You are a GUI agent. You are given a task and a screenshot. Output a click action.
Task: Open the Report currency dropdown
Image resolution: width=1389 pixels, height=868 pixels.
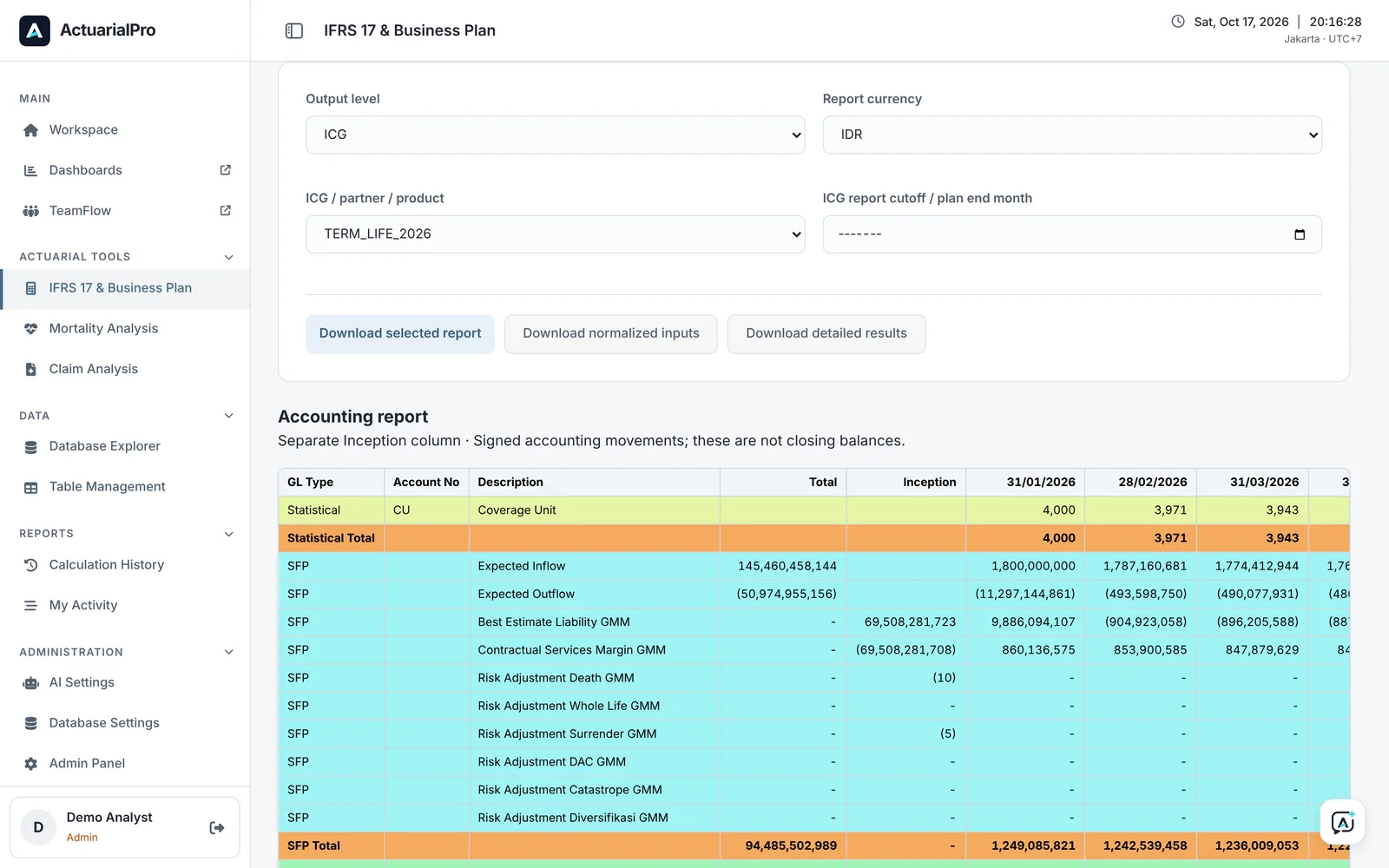click(x=1072, y=135)
